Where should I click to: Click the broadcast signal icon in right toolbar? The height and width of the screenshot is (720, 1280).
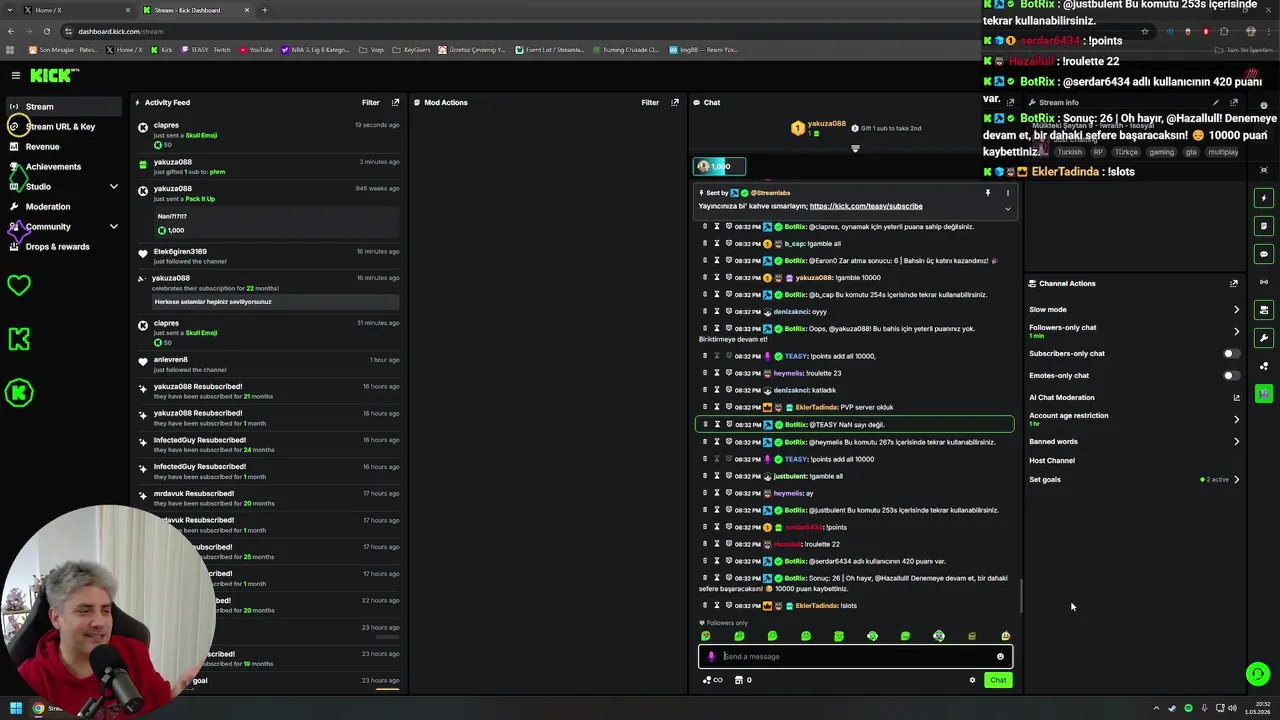pyautogui.click(x=1264, y=282)
